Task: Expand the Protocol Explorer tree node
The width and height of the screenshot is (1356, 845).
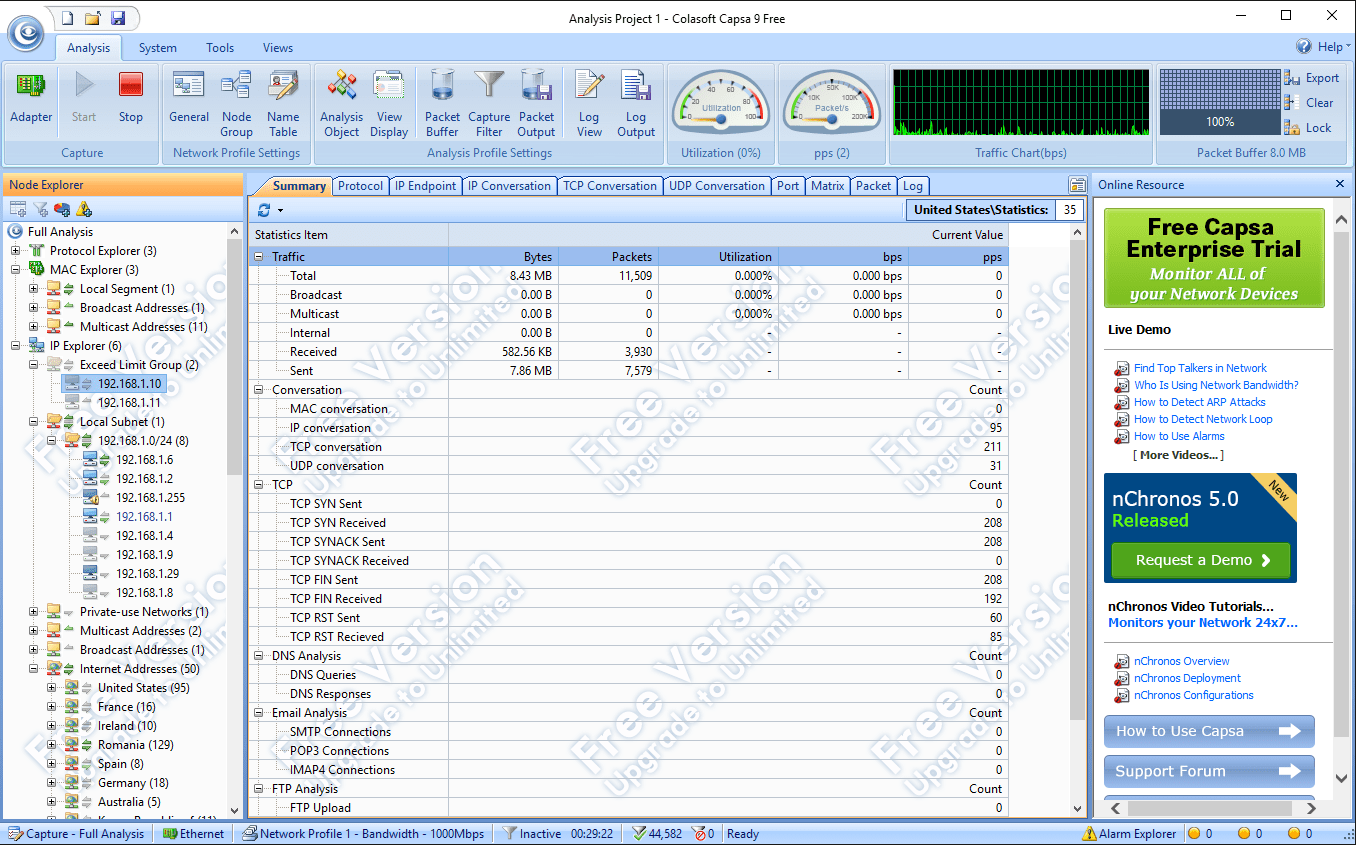Action: click(16, 251)
